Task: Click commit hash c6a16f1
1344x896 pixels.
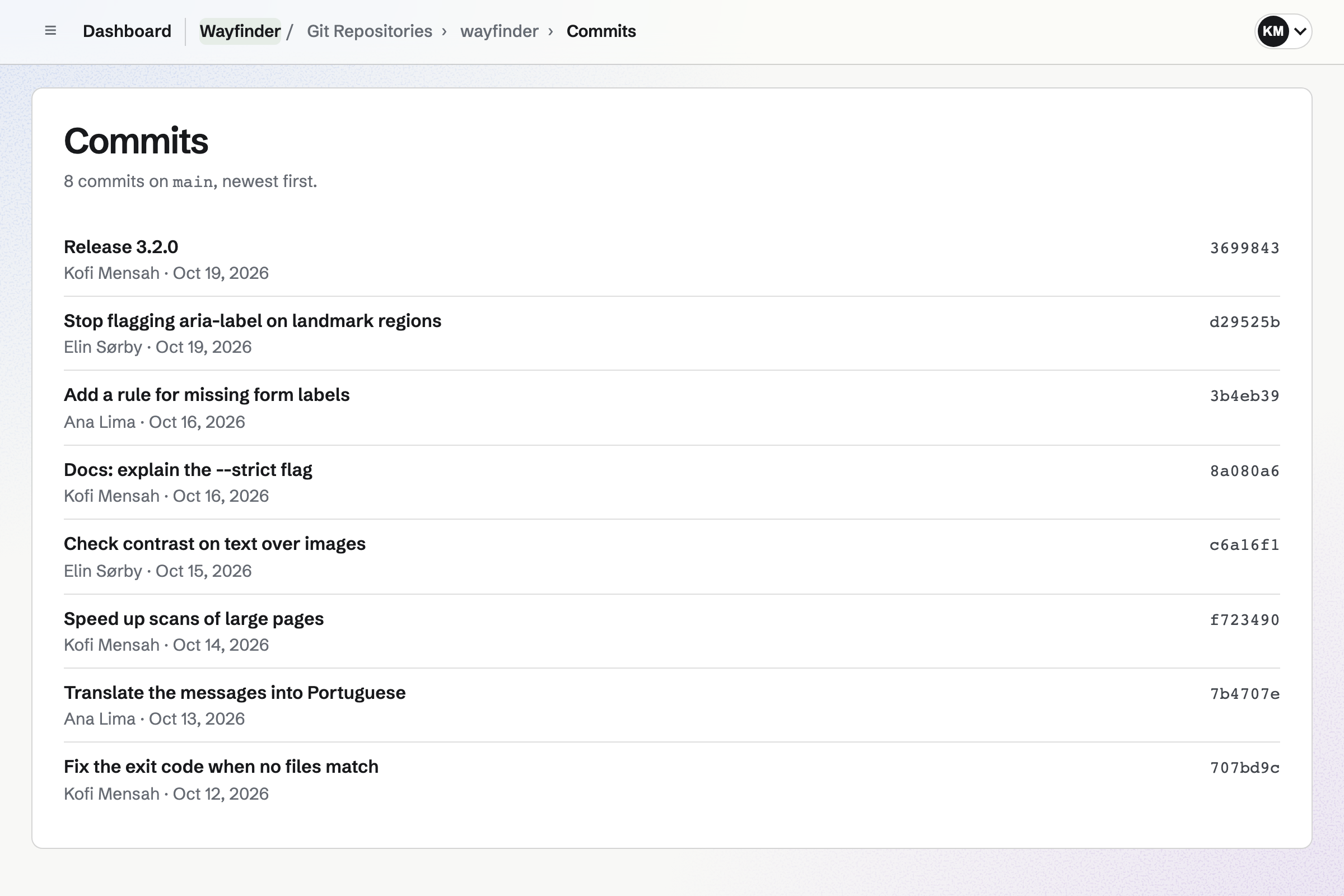Action: point(1244,545)
